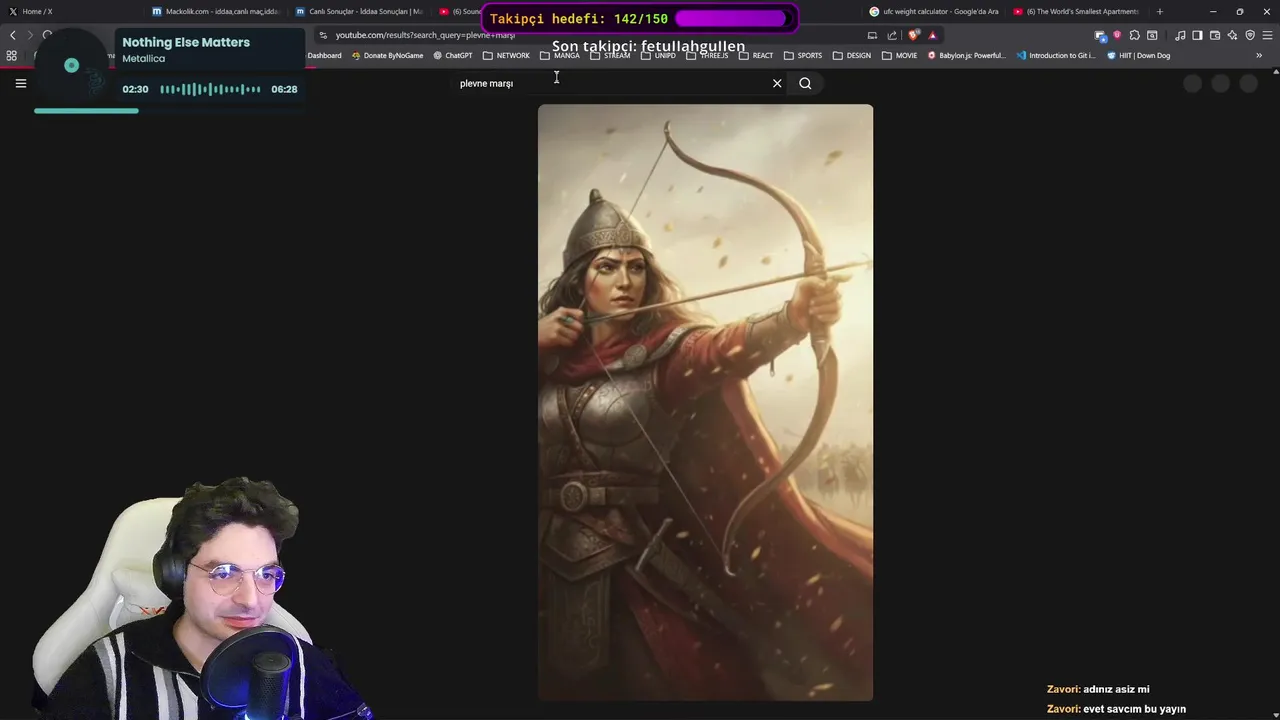The image size is (1280, 720).
Task: Open the SPORTS bookmarks folder
Action: point(803,55)
